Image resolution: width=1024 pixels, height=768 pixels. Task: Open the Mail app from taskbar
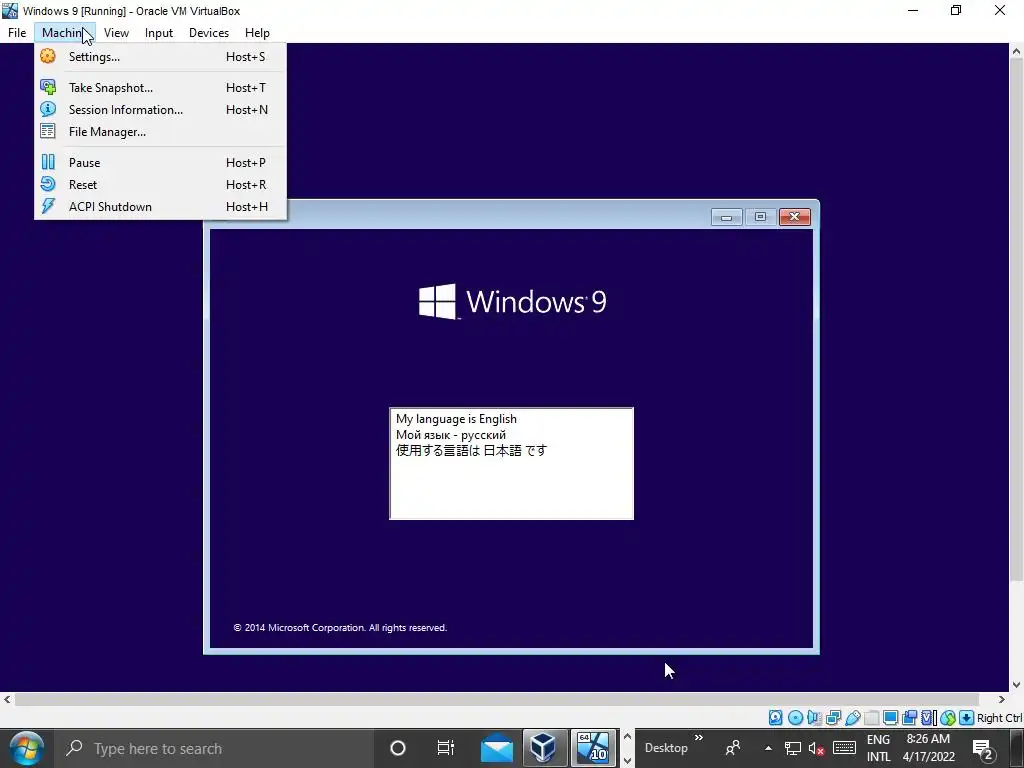496,748
